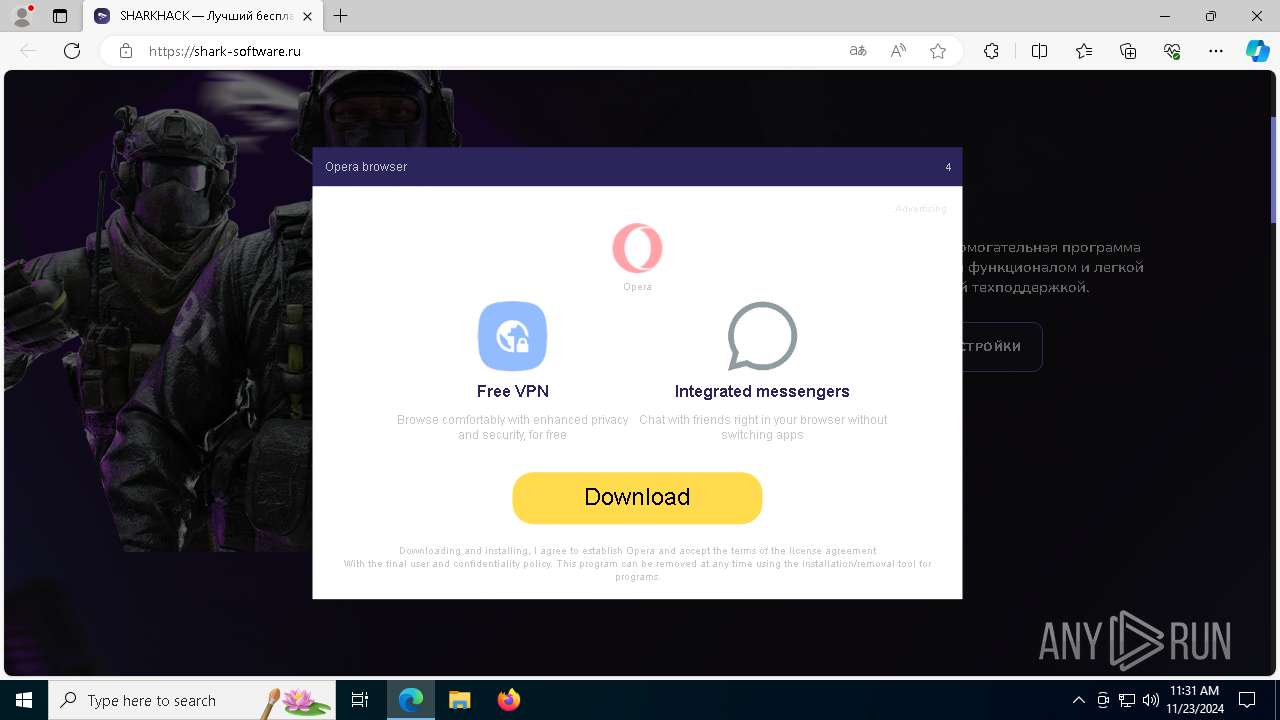Image resolution: width=1280 pixels, height=720 pixels.
Task: Show hidden tray icons chevron
Action: pos(1078,700)
